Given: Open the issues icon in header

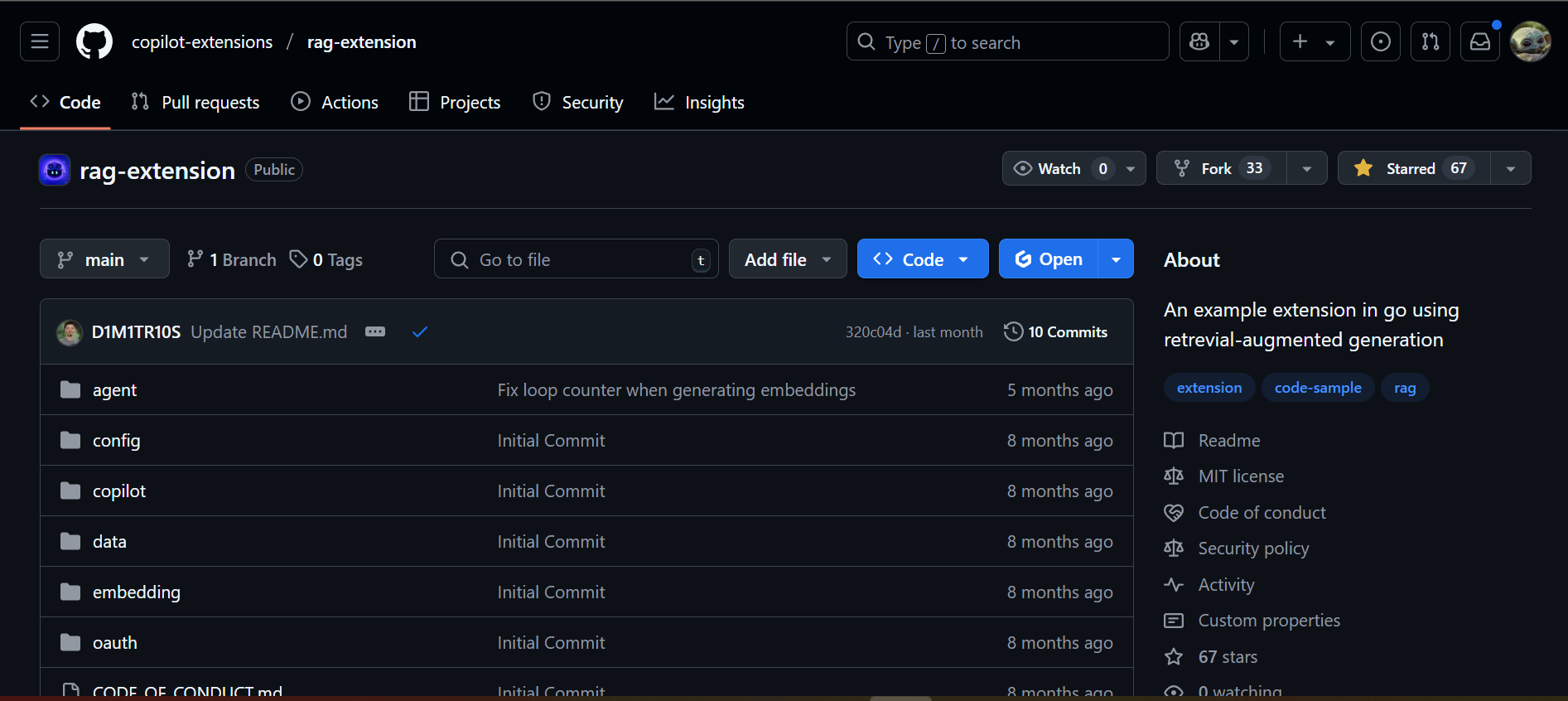Looking at the screenshot, I should tap(1381, 41).
